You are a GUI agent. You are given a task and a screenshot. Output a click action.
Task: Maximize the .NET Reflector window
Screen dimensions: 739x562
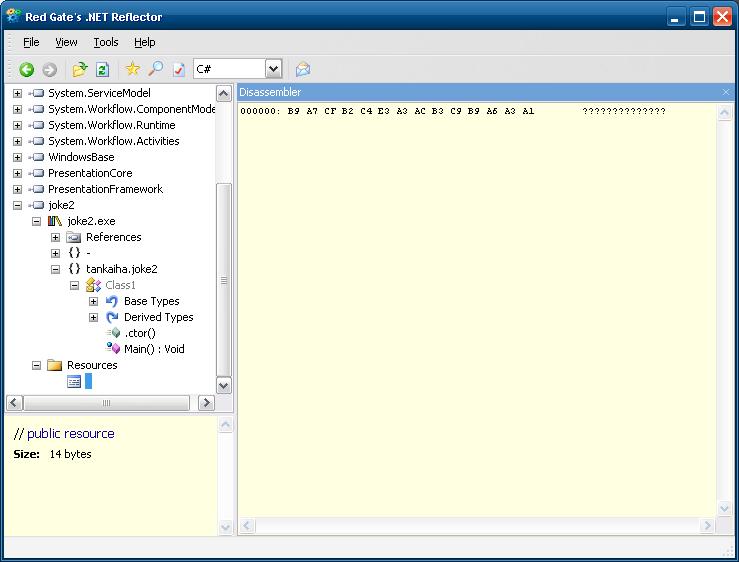click(699, 17)
